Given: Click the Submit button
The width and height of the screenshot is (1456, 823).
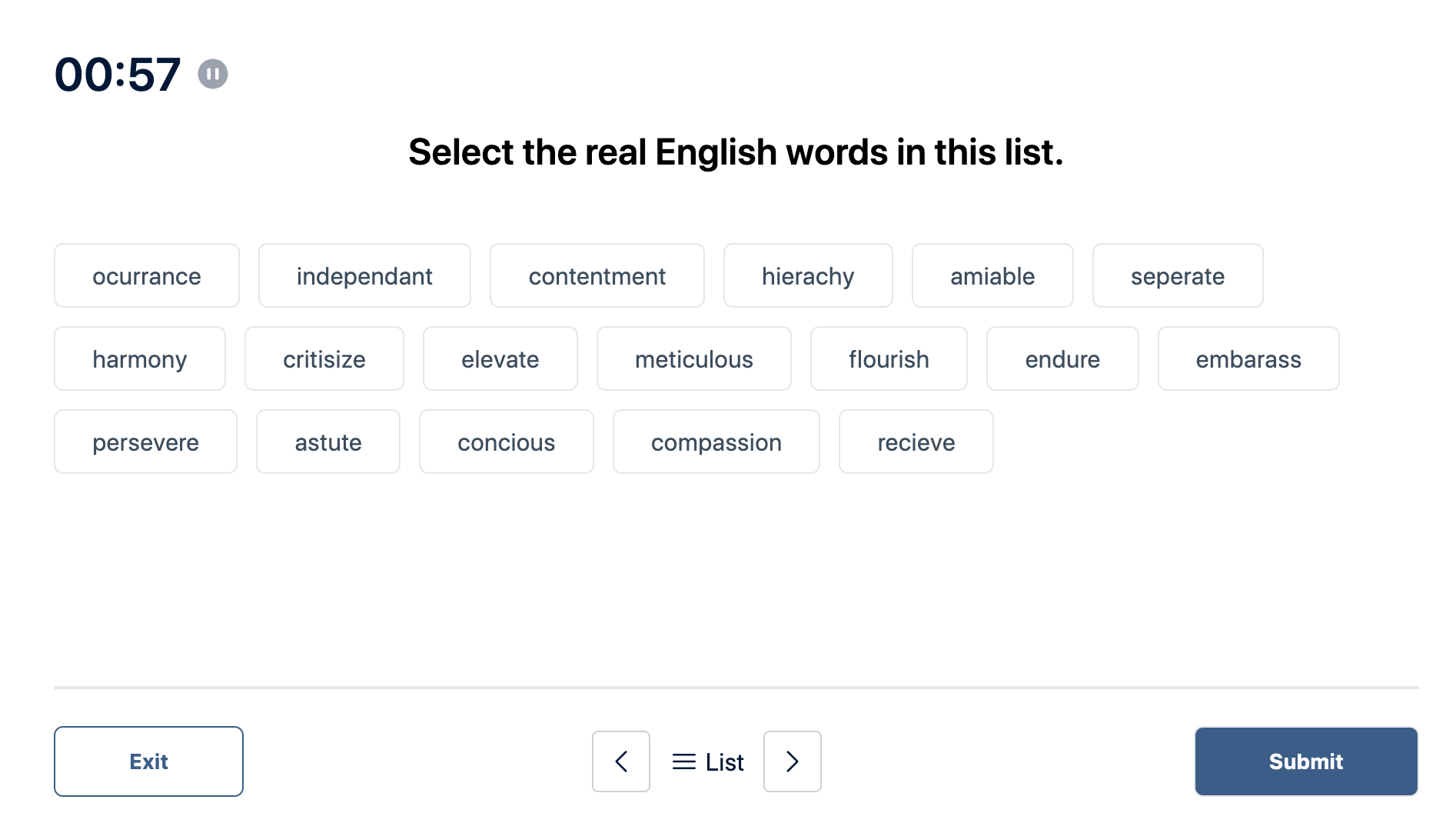Looking at the screenshot, I should (x=1306, y=761).
